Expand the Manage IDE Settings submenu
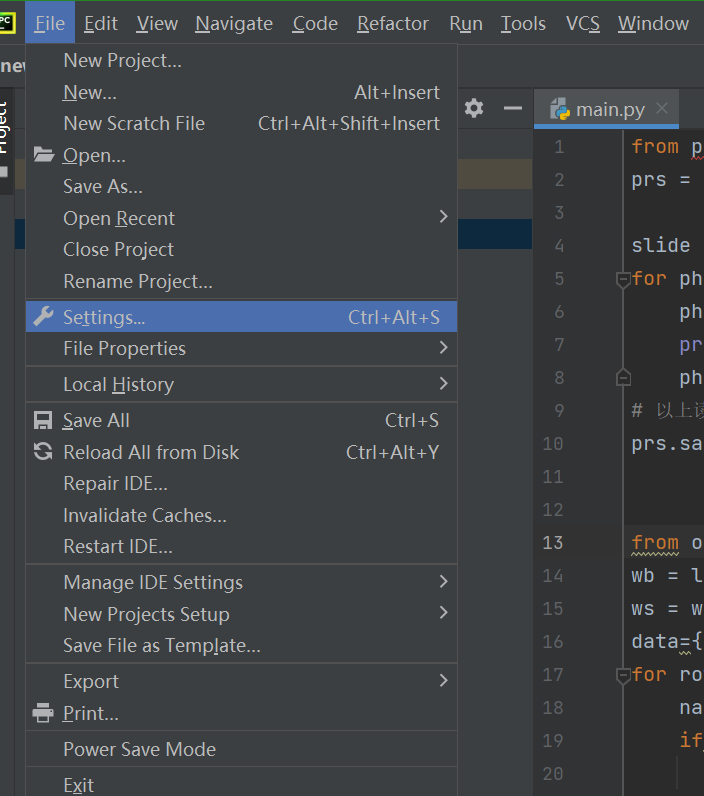Screen dimensions: 704x796 [443, 582]
